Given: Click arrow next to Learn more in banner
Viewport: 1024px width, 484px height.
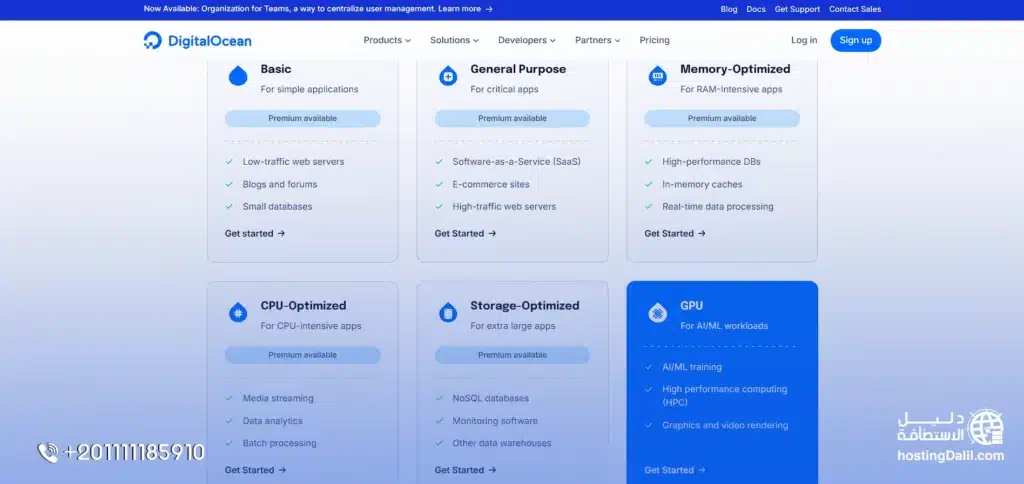Looking at the screenshot, I should pyautogui.click(x=489, y=9).
